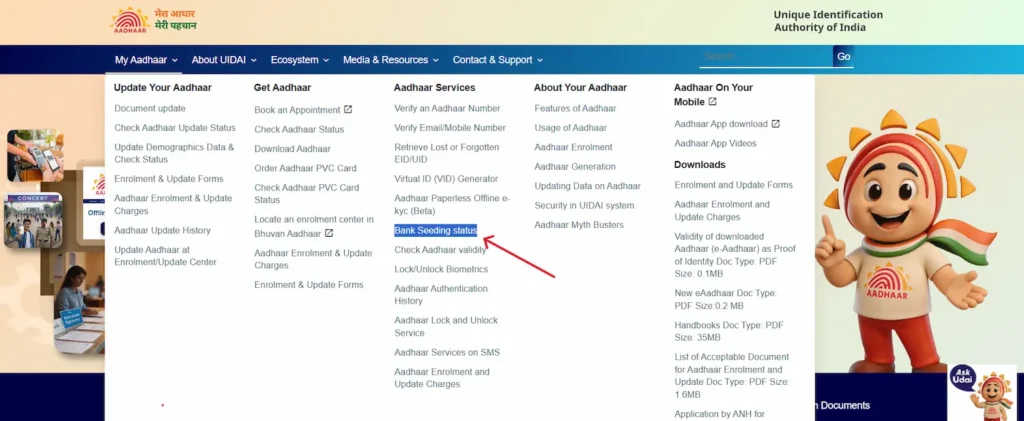The height and width of the screenshot is (421, 1024).
Task: Open Features of Aadhaar
Action: click(575, 108)
